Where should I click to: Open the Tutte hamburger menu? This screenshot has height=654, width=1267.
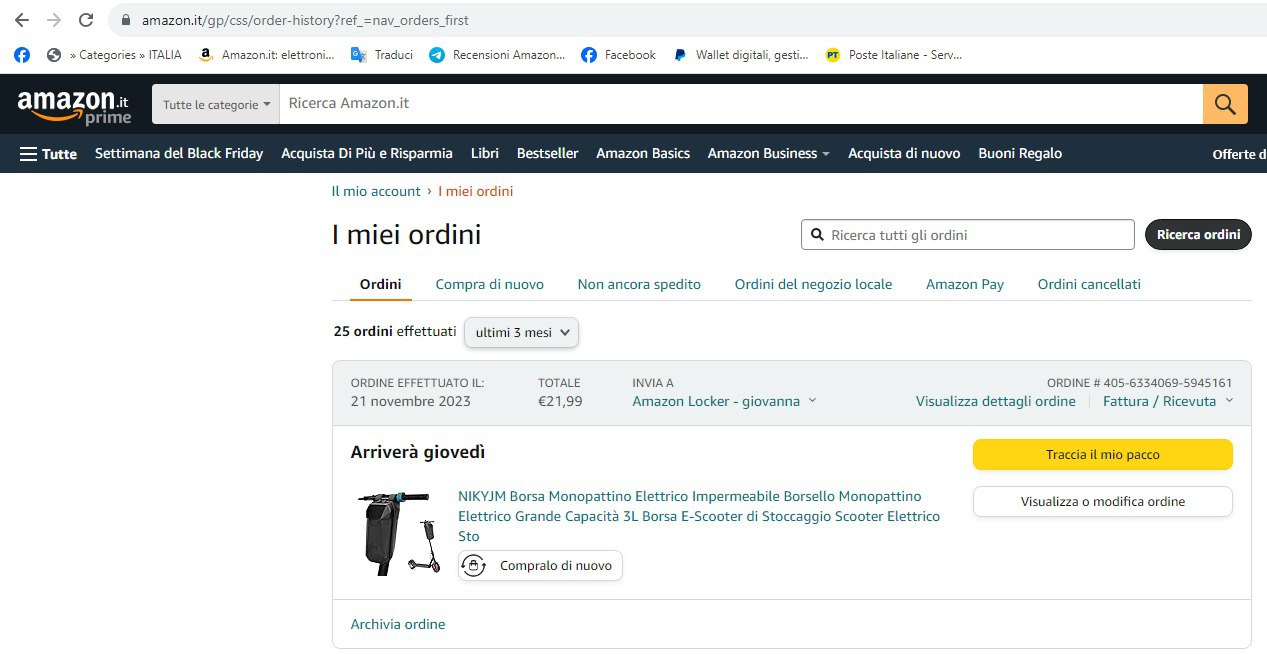click(48, 154)
